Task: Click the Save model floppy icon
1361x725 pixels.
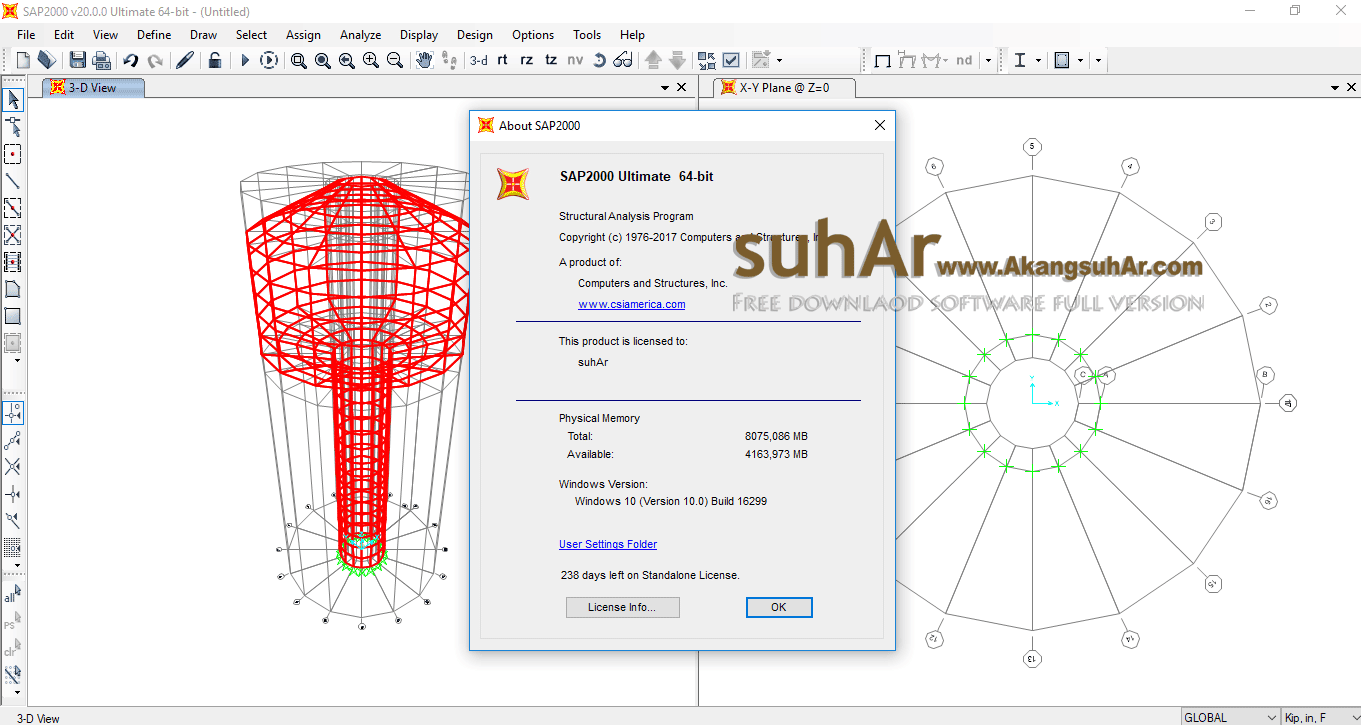Action: pyautogui.click(x=77, y=60)
